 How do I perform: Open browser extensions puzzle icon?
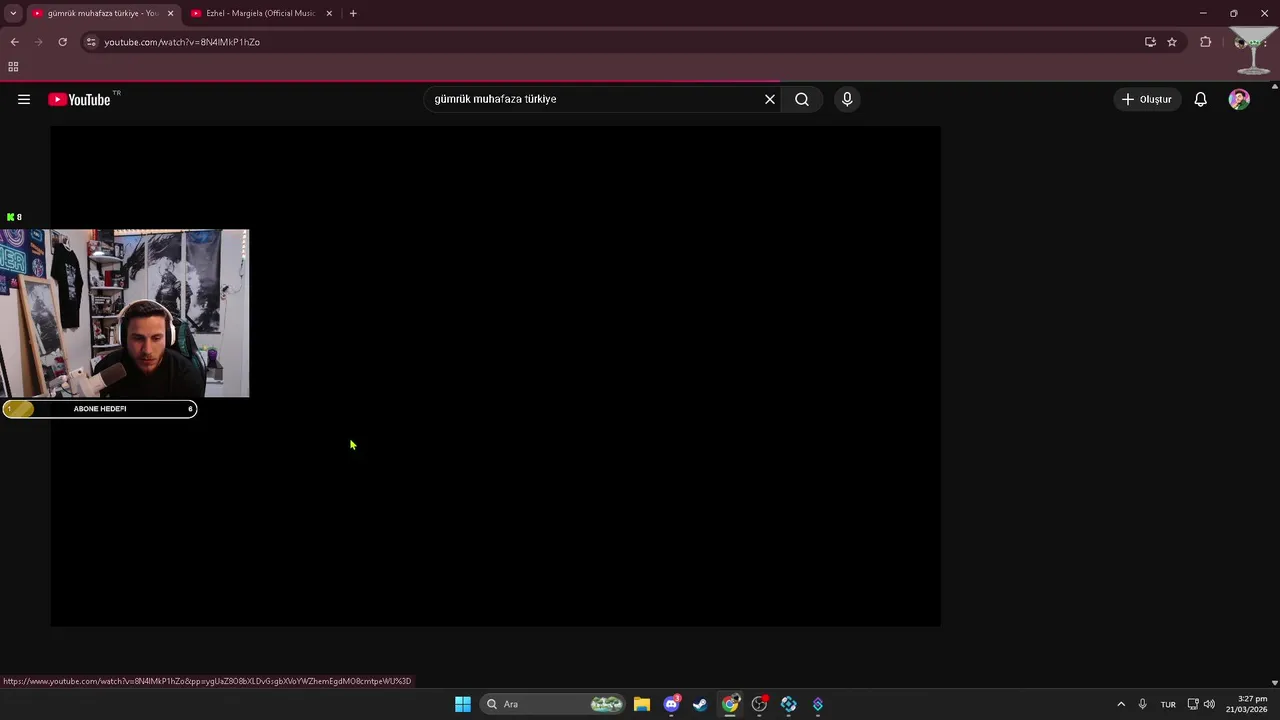click(1205, 42)
